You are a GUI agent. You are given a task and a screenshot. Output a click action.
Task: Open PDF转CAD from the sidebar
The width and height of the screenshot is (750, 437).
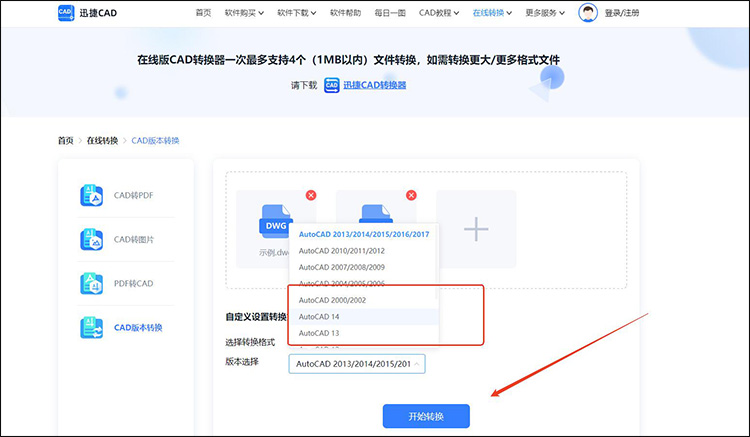[133, 284]
